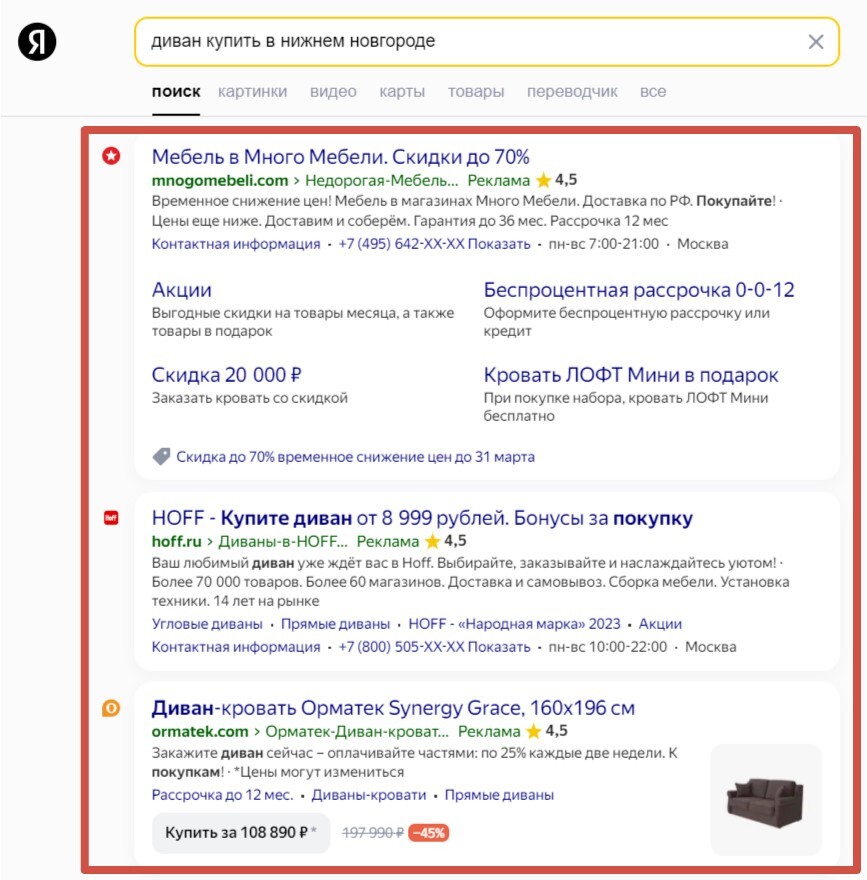This screenshot has height=880, width=867.
Task: Click Реклама label in Много Мебели ad
Action: click(498, 181)
